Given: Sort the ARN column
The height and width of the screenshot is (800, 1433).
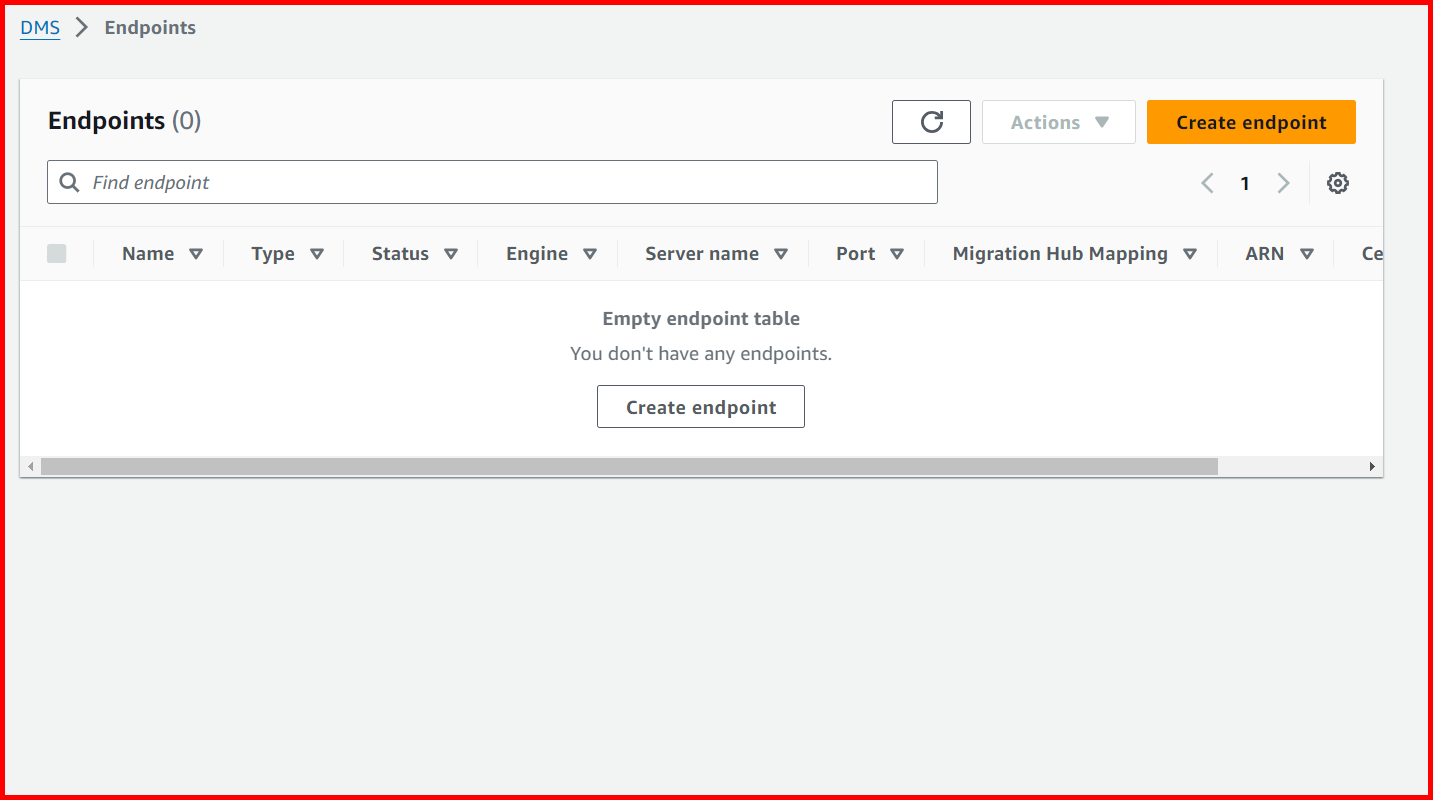Looking at the screenshot, I should pos(1307,253).
